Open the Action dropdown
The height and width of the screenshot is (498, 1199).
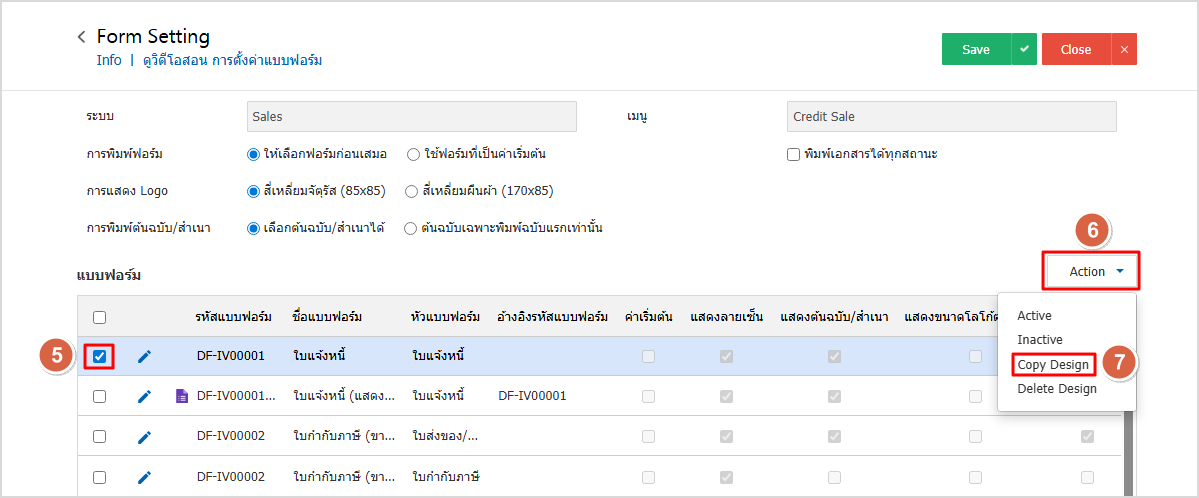point(1095,271)
